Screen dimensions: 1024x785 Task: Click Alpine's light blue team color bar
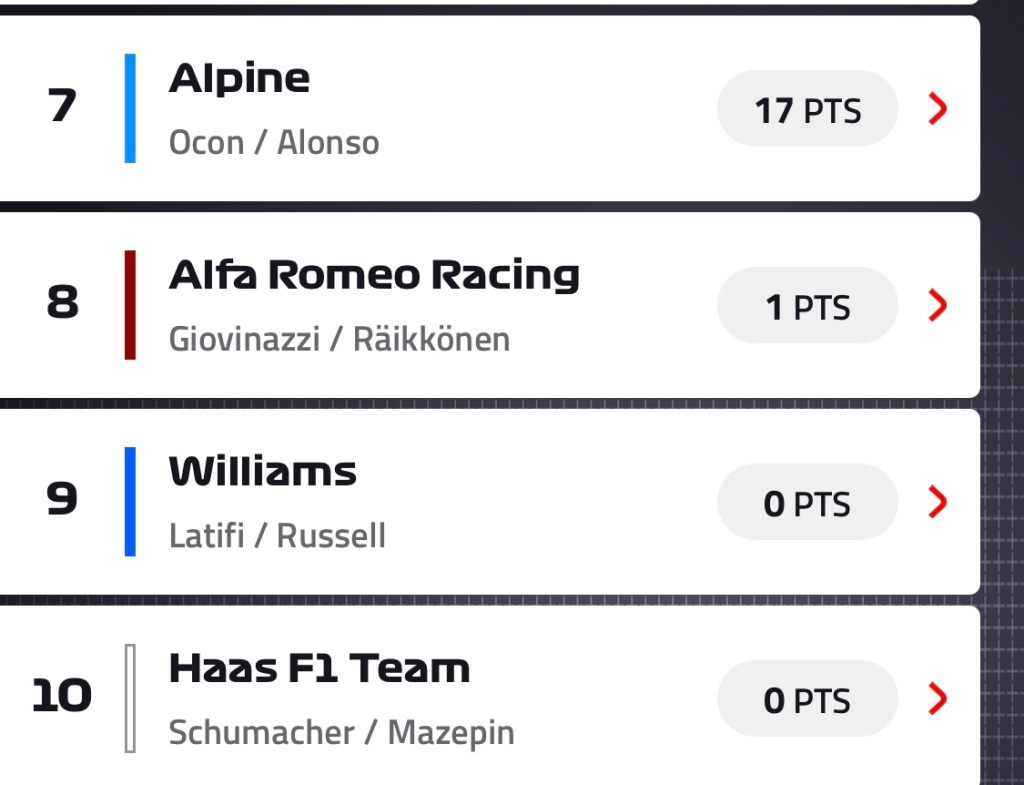pyautogui.click(x=130, y=108)
